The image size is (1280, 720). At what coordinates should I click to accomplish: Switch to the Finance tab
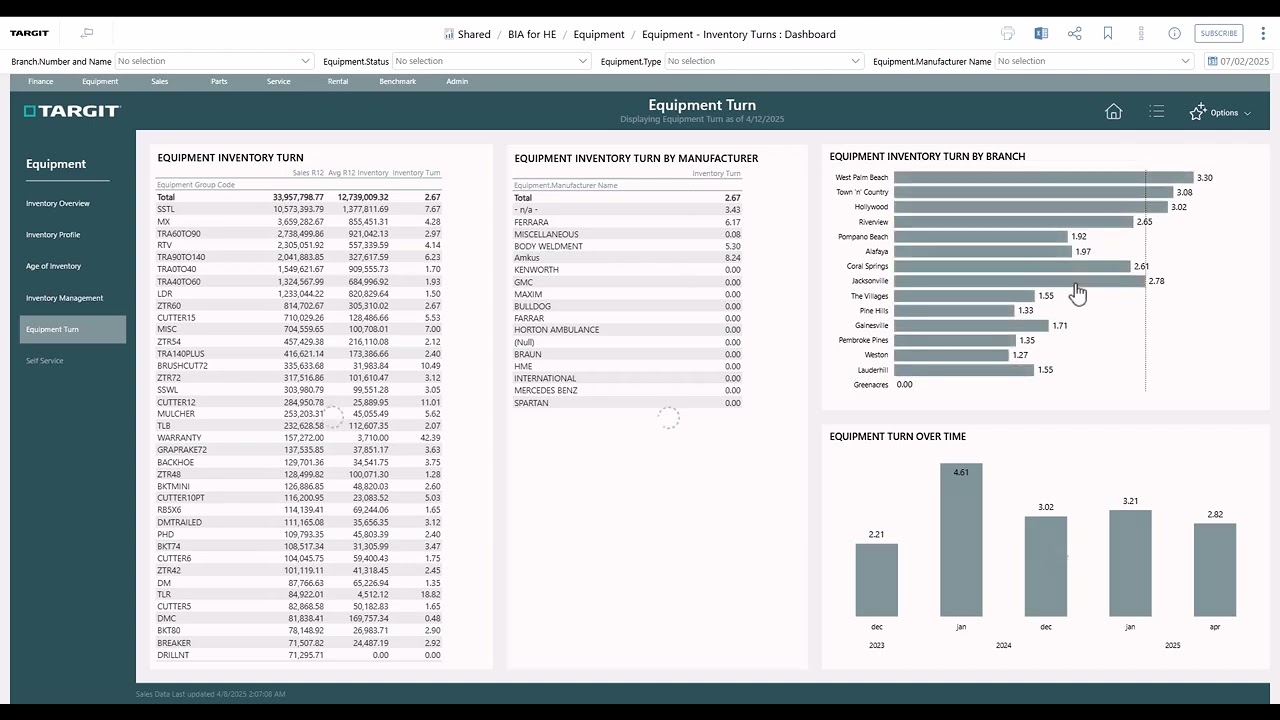click(41, 82)
